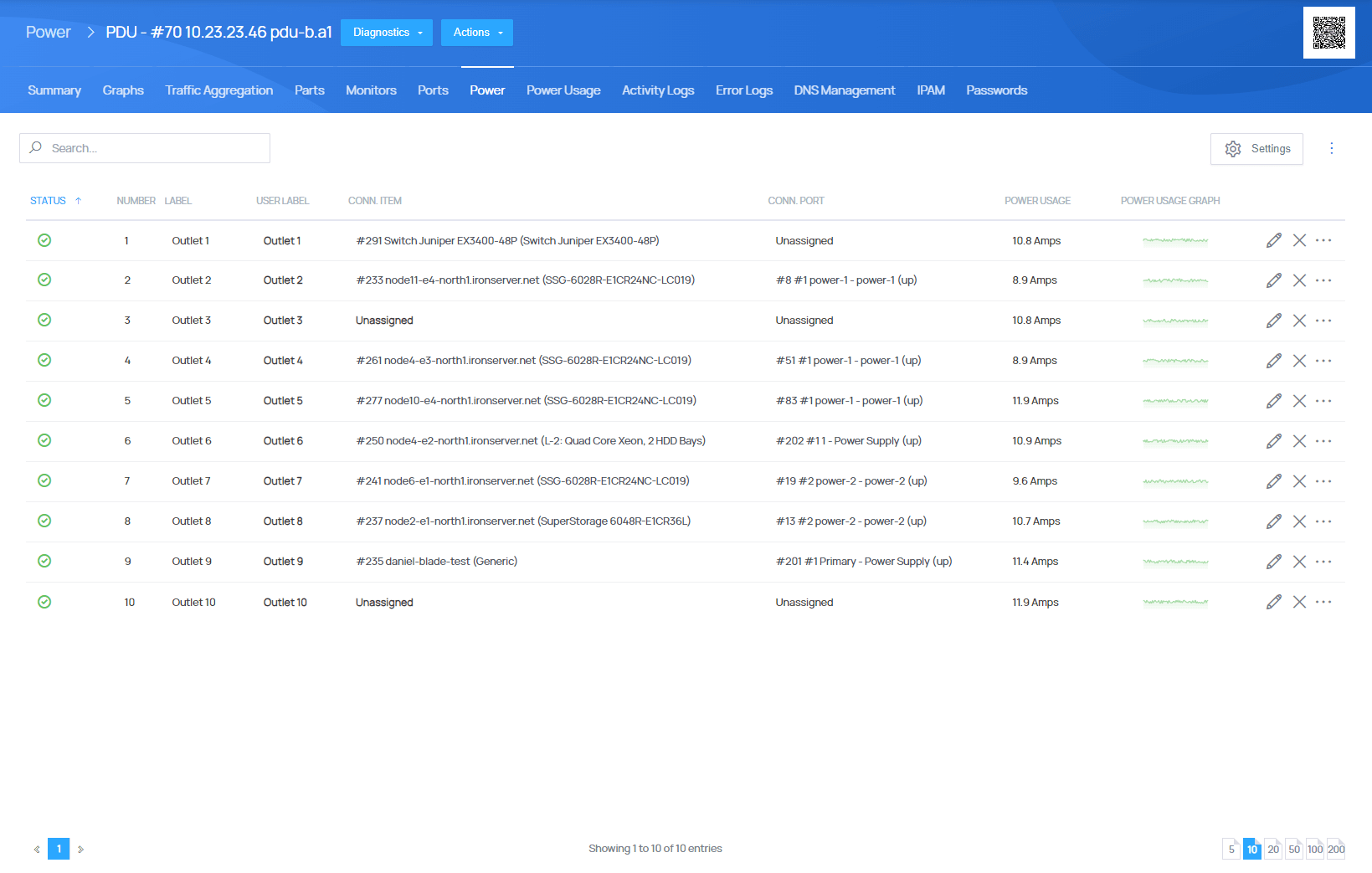Open the Graphs tab

123,90
